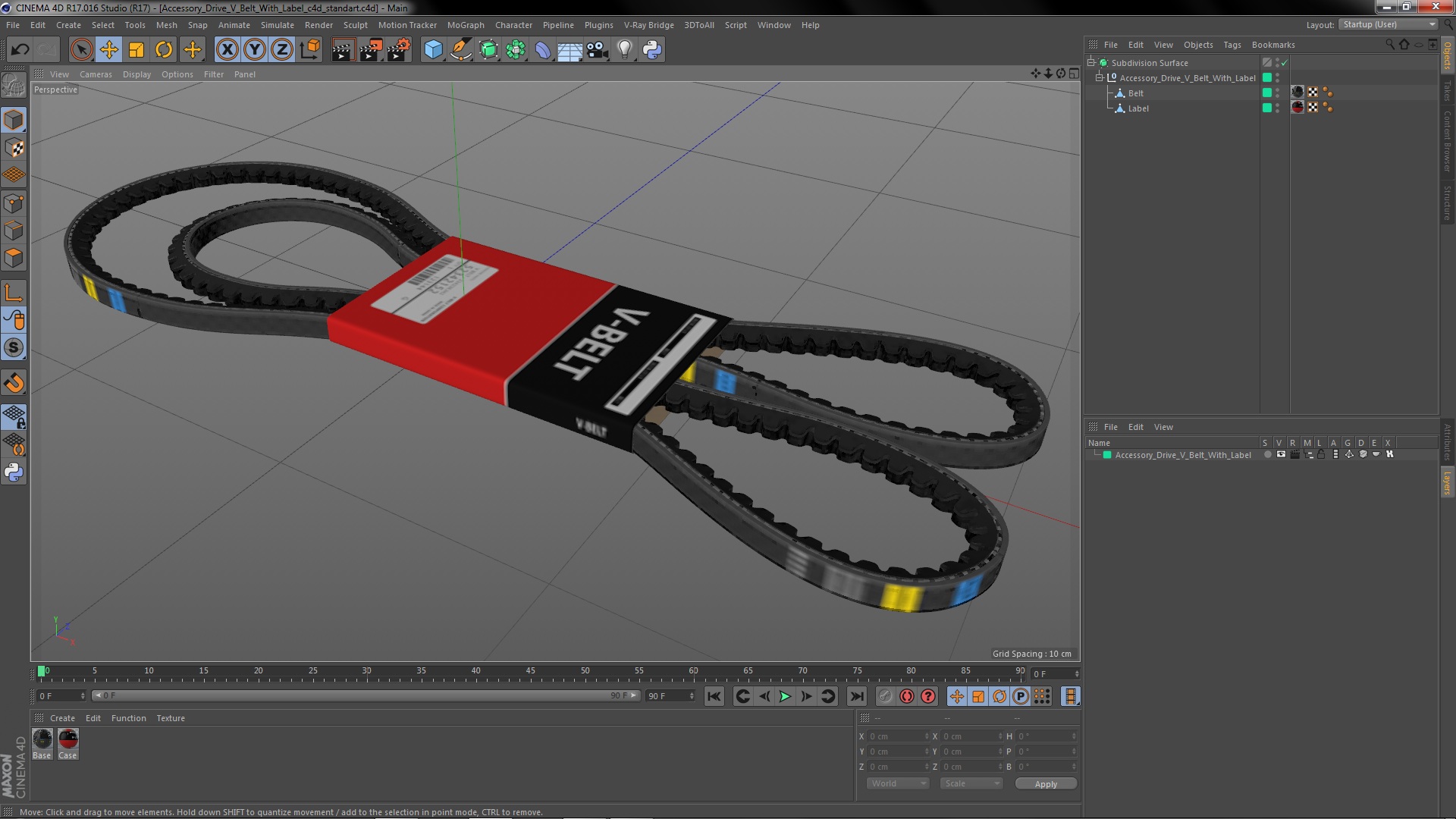Click Belt layer color swatch
This screenshot has height=819, width=1456.
point(1266,93)
